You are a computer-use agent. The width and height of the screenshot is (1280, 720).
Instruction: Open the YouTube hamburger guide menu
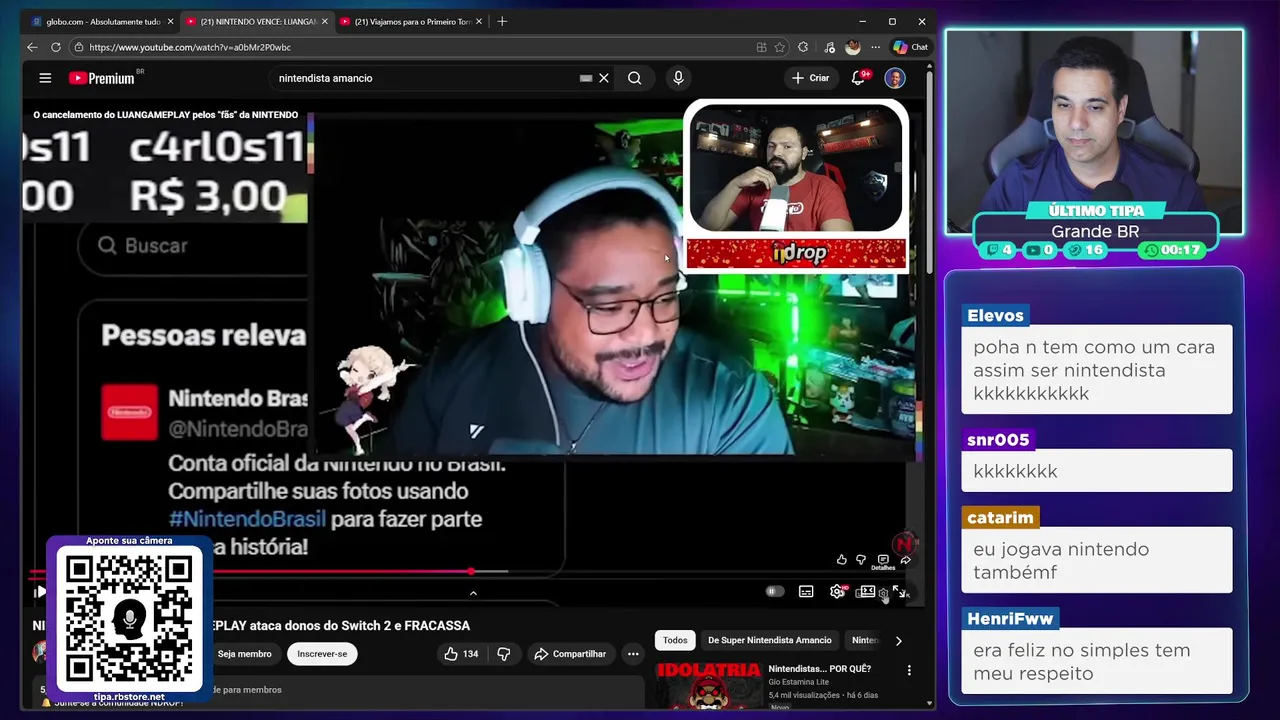[45, 78]
